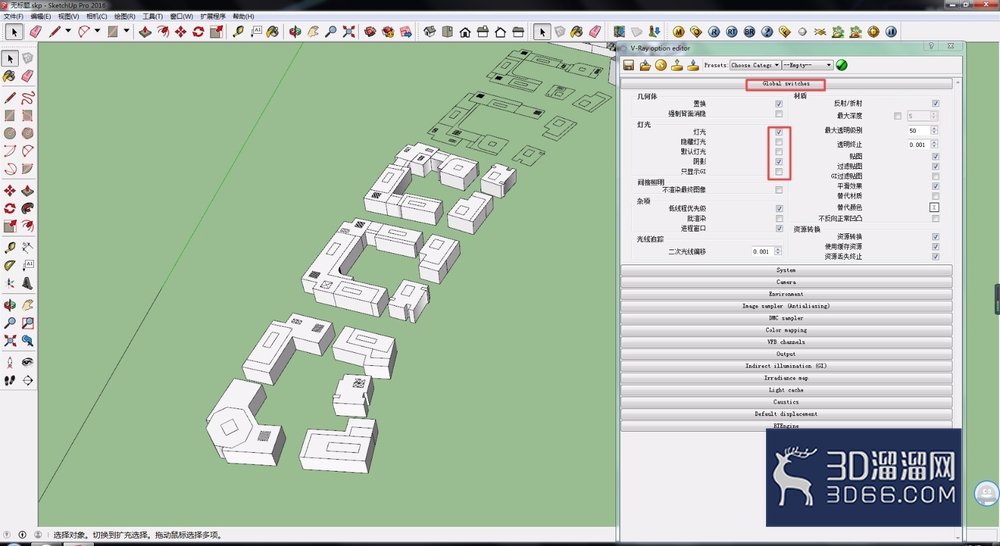Open the 3D Warehouse icon
Viewport: 1000px width, 546px height.
(371, 31)
